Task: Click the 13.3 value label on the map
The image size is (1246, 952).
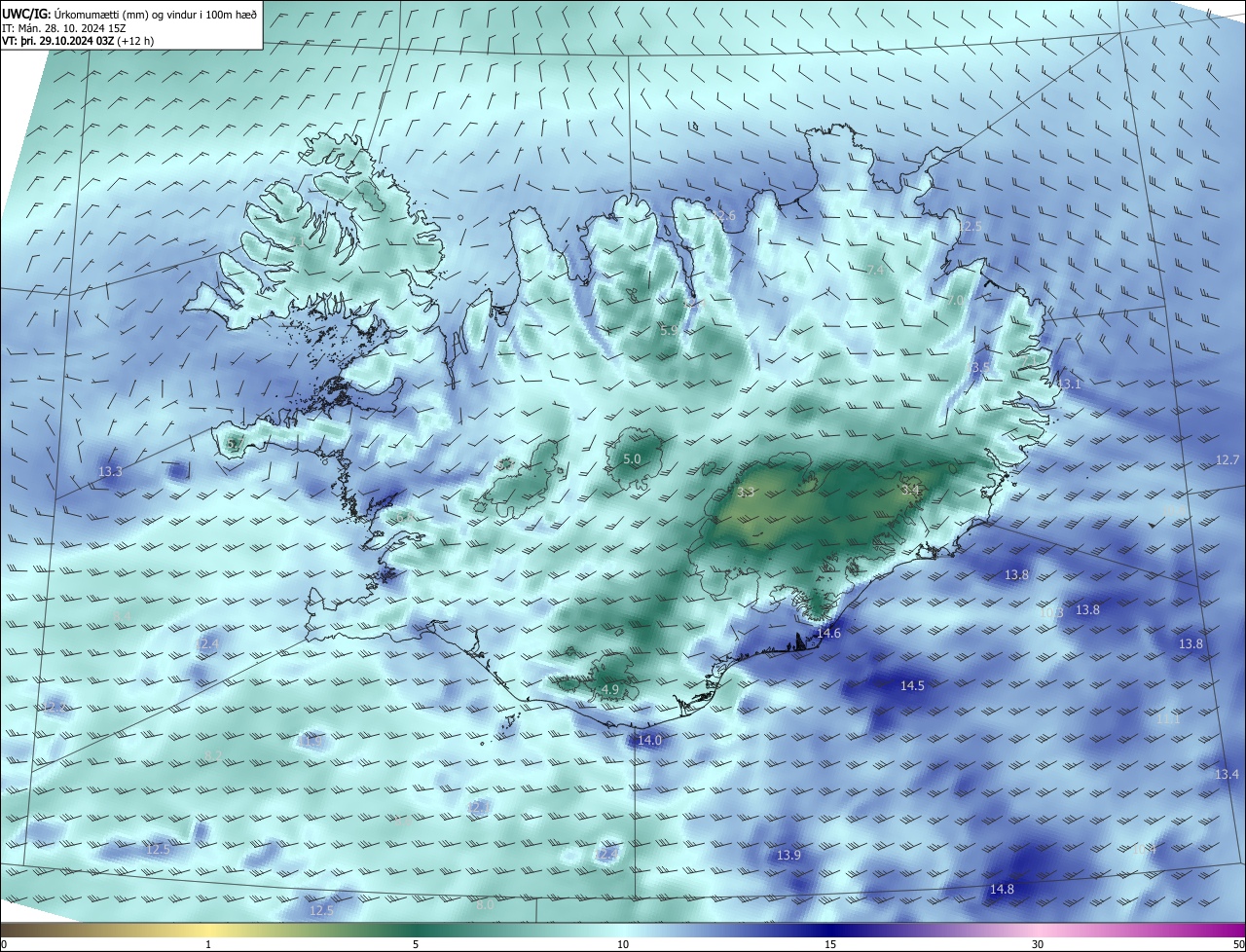Action: [110, 472]
